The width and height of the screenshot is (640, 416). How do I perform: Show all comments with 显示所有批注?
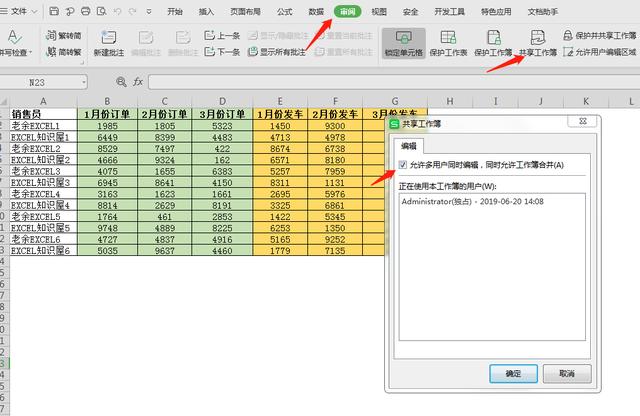tap(277, 52)
